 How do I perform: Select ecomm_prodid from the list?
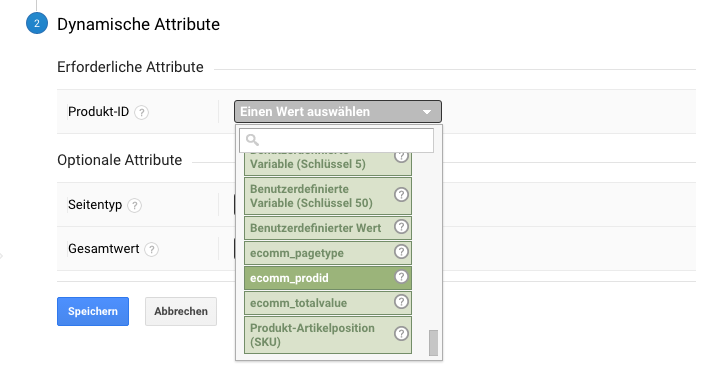coord(328,278)
